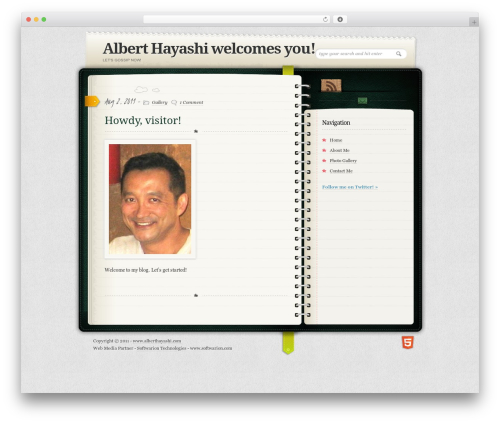Click the Aug 2, 2011 post date

(120, 101)
